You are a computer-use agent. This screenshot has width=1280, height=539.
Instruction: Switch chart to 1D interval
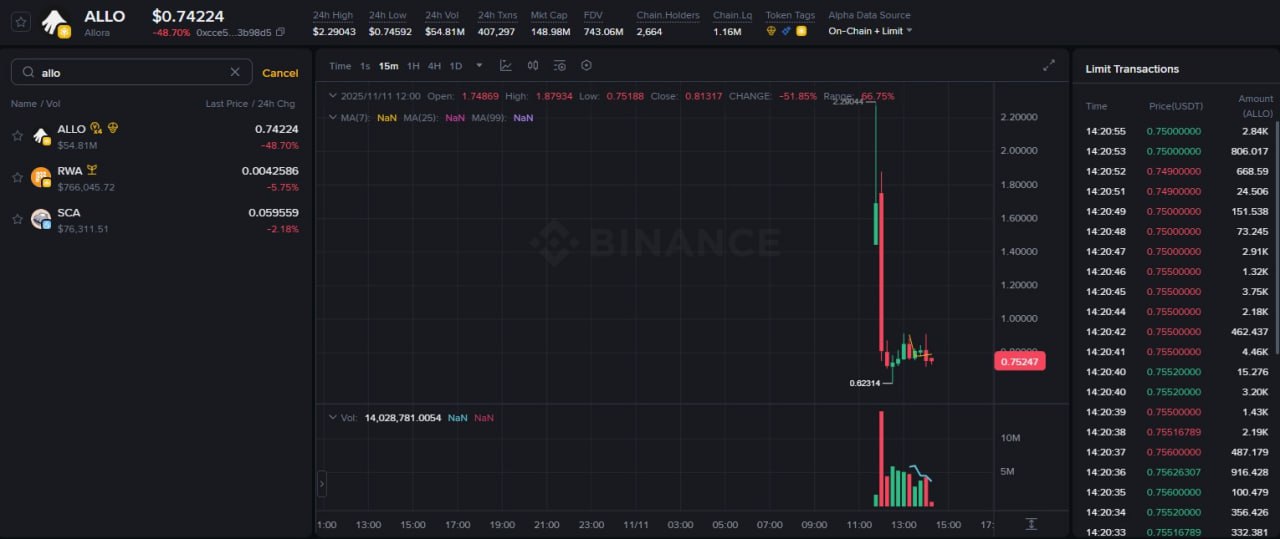pyautogui.click(x=456, y=66)
